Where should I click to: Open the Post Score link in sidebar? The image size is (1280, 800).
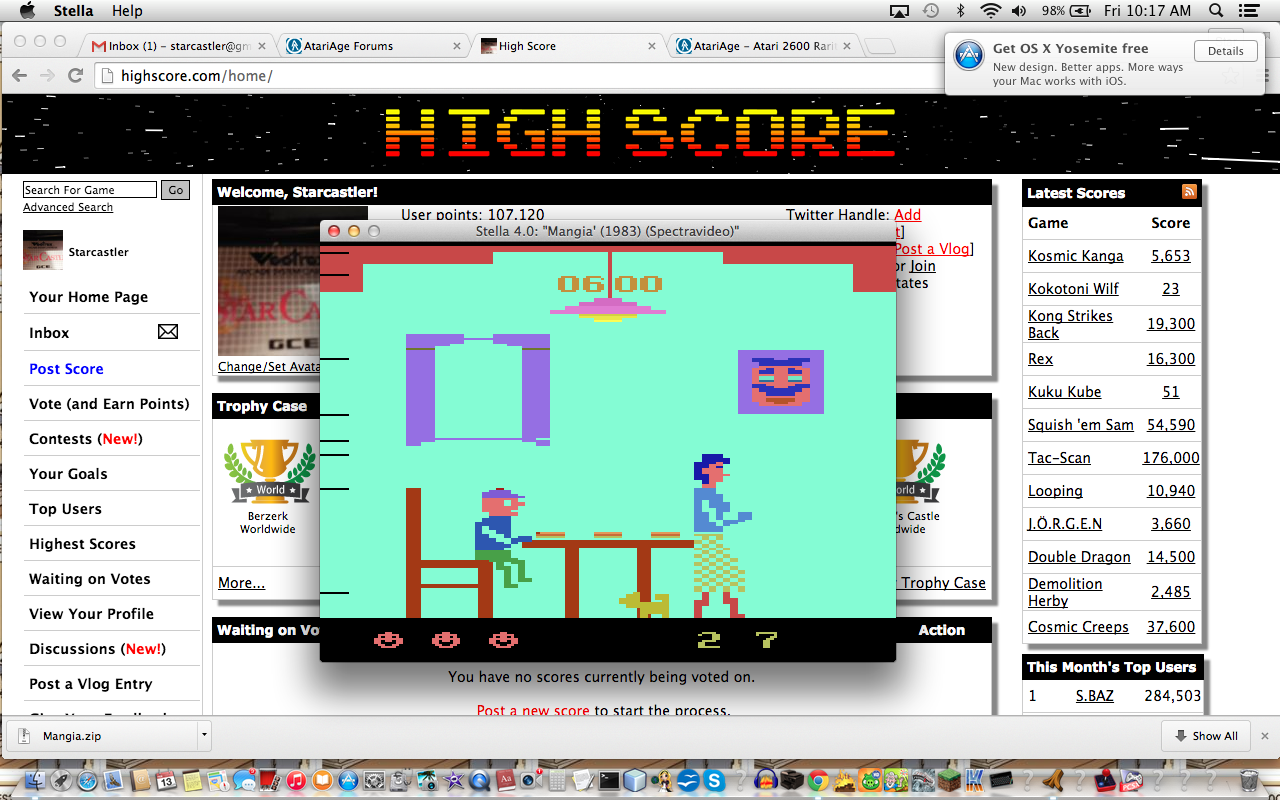point(66,368)
